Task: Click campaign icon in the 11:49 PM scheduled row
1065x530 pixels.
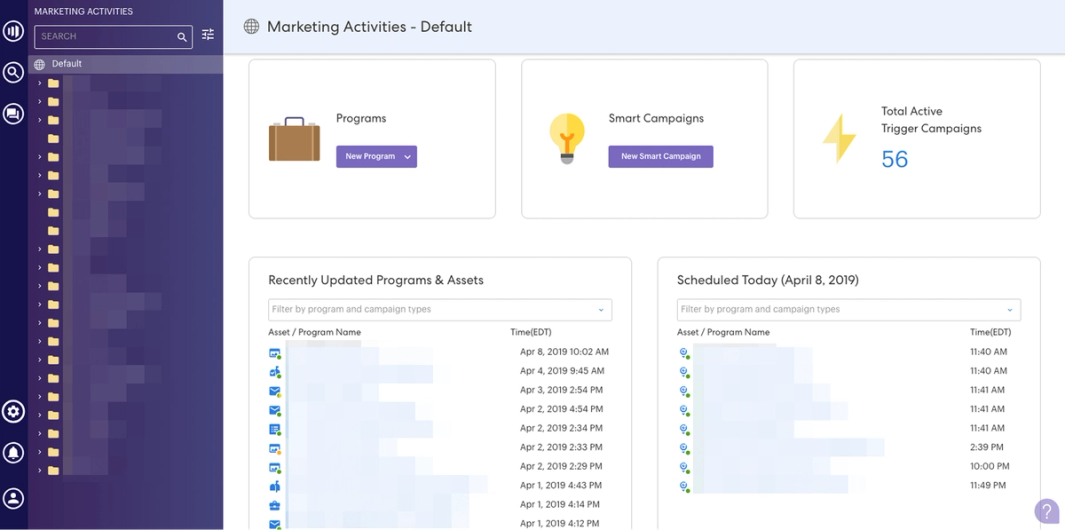Action: (x=685, y=487)
